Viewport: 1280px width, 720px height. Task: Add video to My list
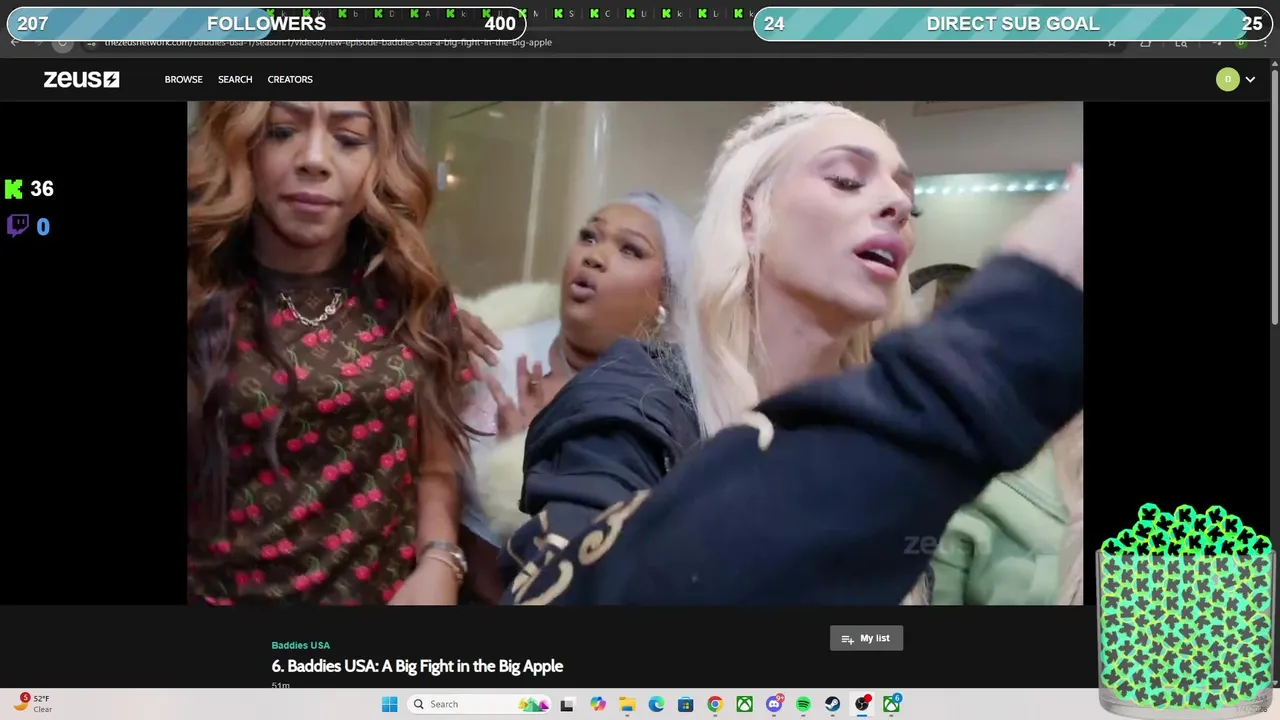point(866,638)
